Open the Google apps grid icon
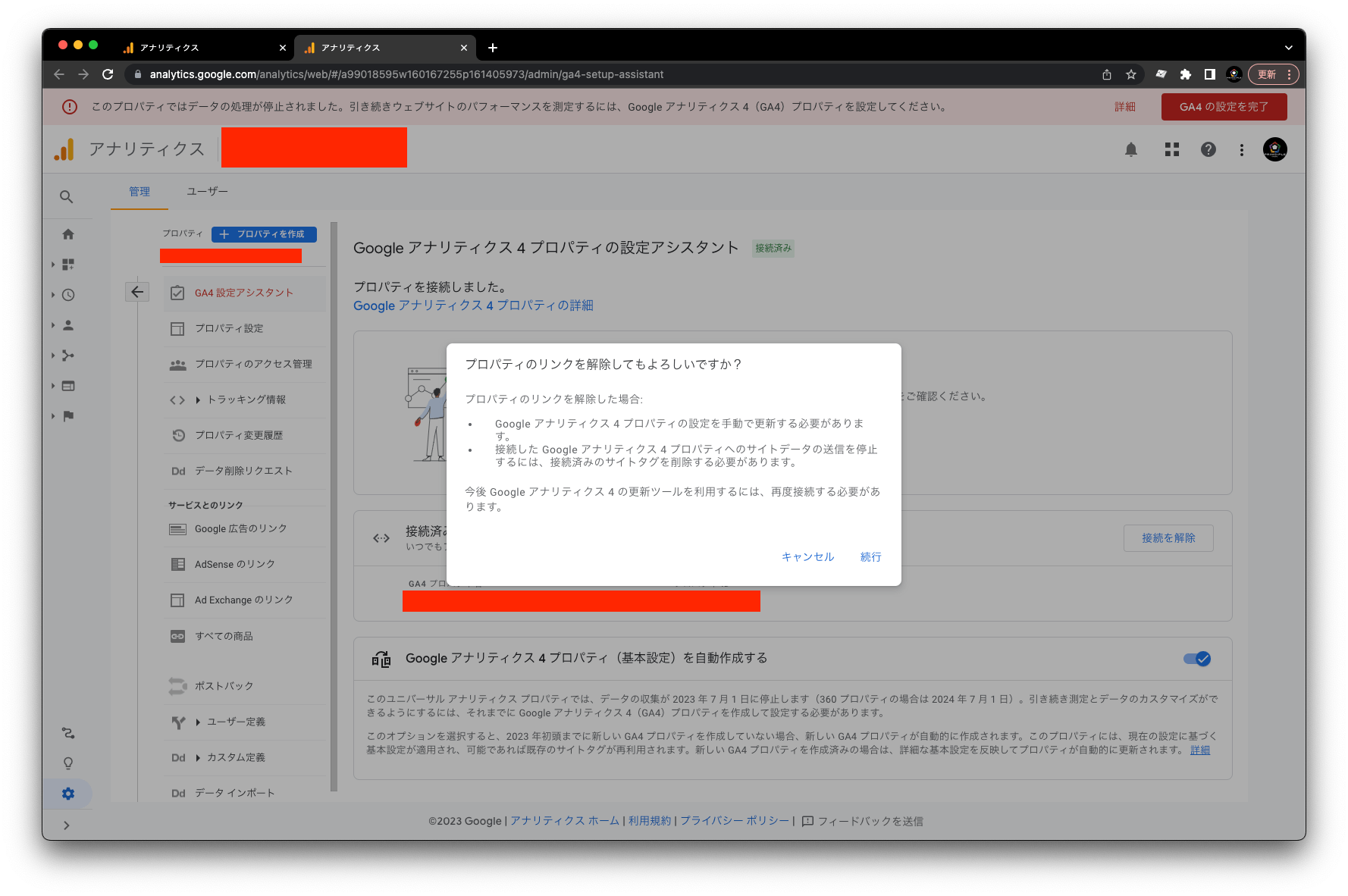 tap(1172, 149)
